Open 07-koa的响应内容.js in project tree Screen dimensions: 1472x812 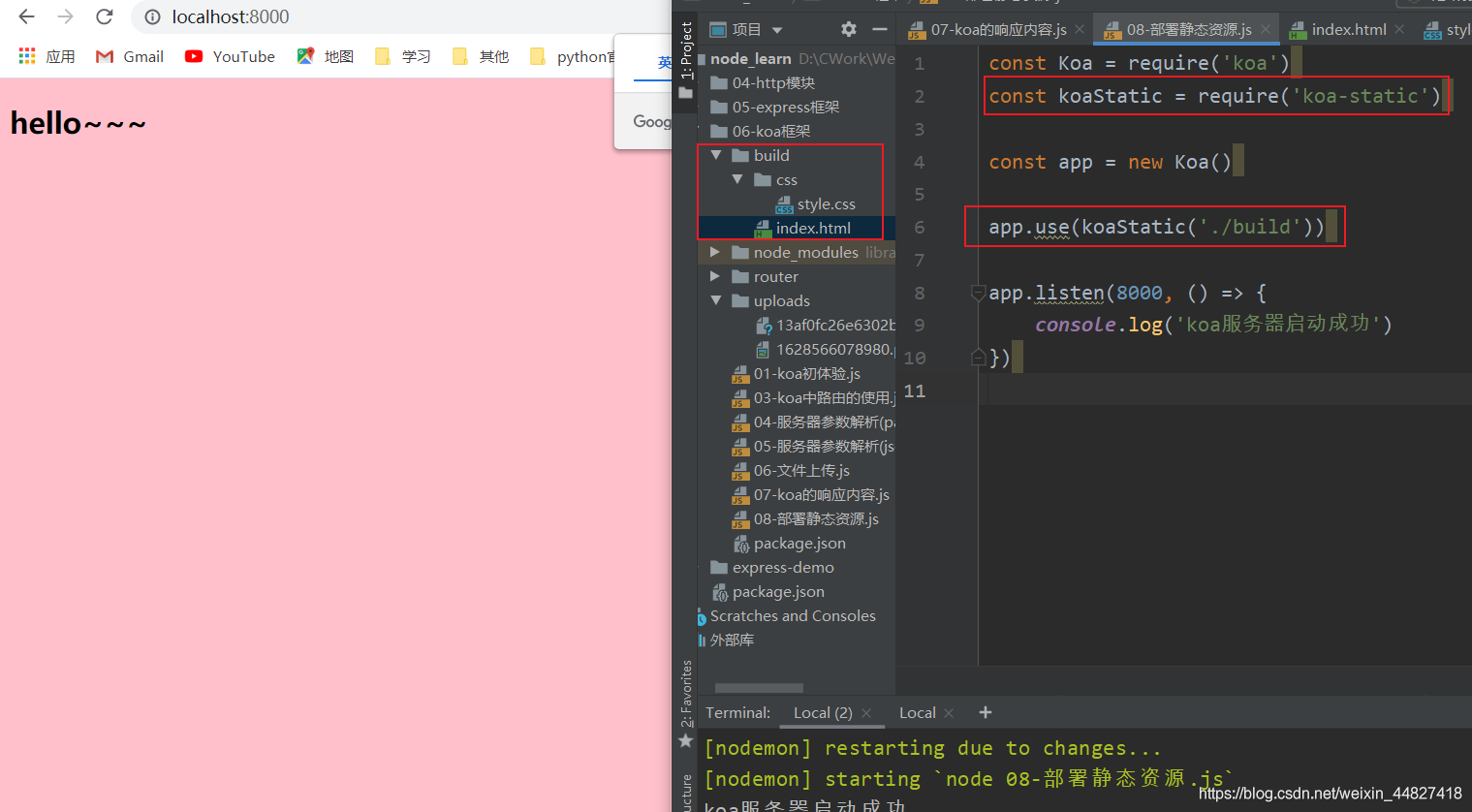click(810, 494)
